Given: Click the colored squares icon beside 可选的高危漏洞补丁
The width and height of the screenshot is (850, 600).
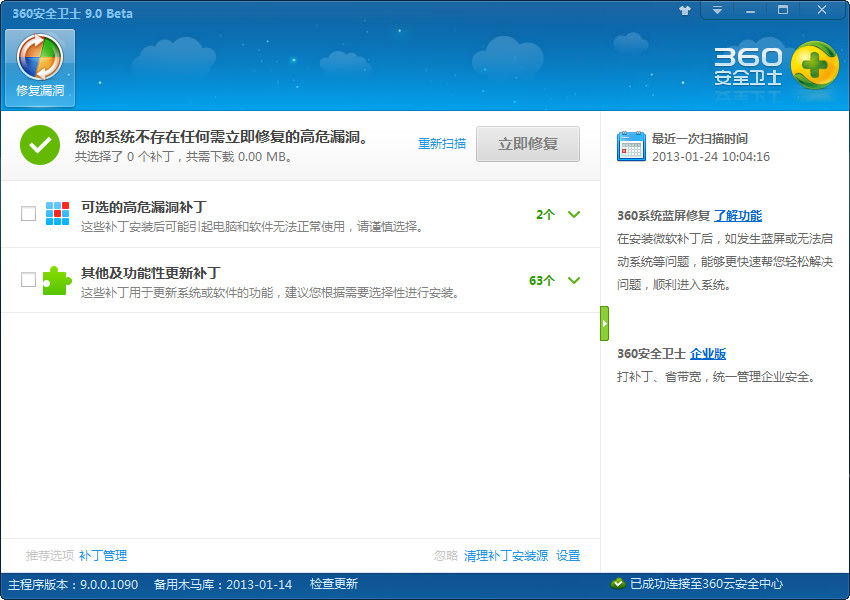Looking at the screenshot, I should coord(57,214).
